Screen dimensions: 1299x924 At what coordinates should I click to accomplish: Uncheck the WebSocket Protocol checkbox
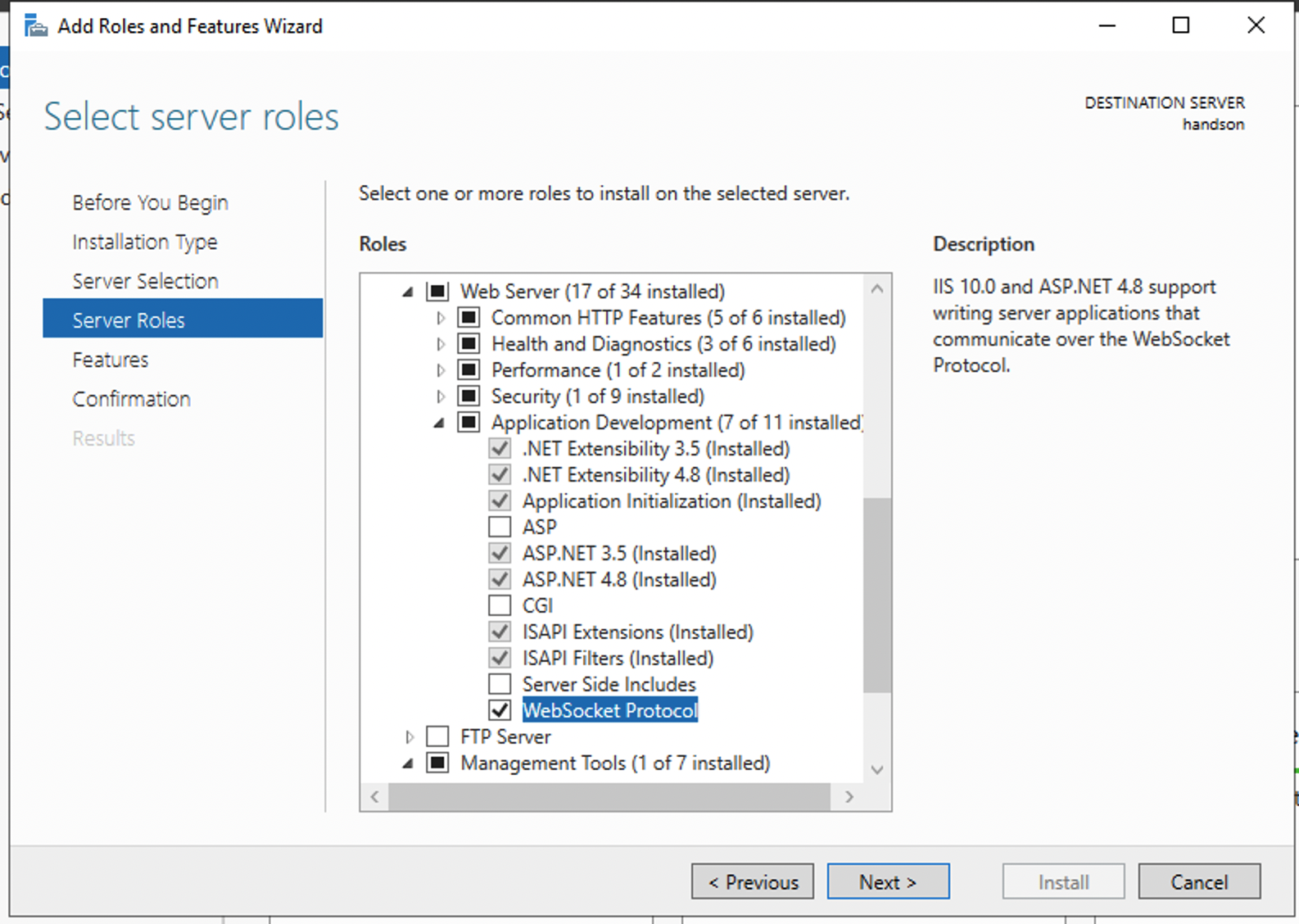pos(500,710)
